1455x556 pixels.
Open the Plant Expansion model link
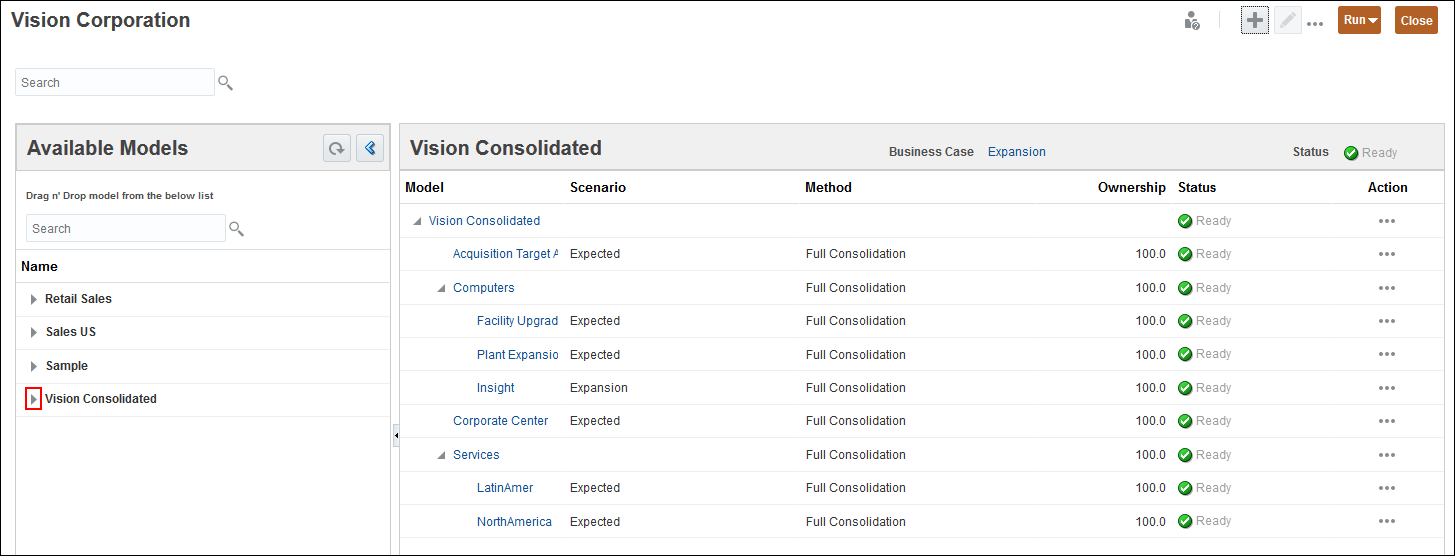[517, 355]
